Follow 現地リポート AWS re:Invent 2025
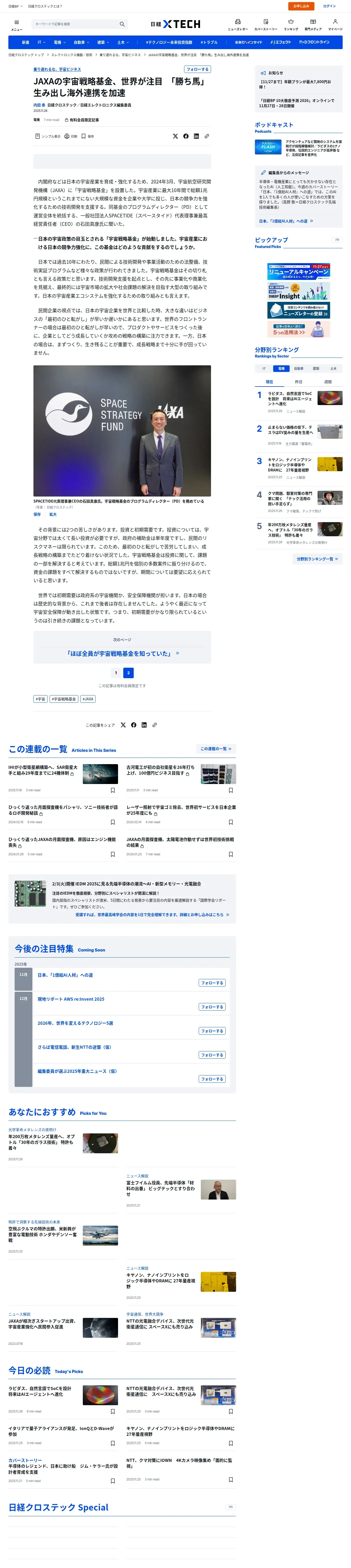 point(212,1007)
